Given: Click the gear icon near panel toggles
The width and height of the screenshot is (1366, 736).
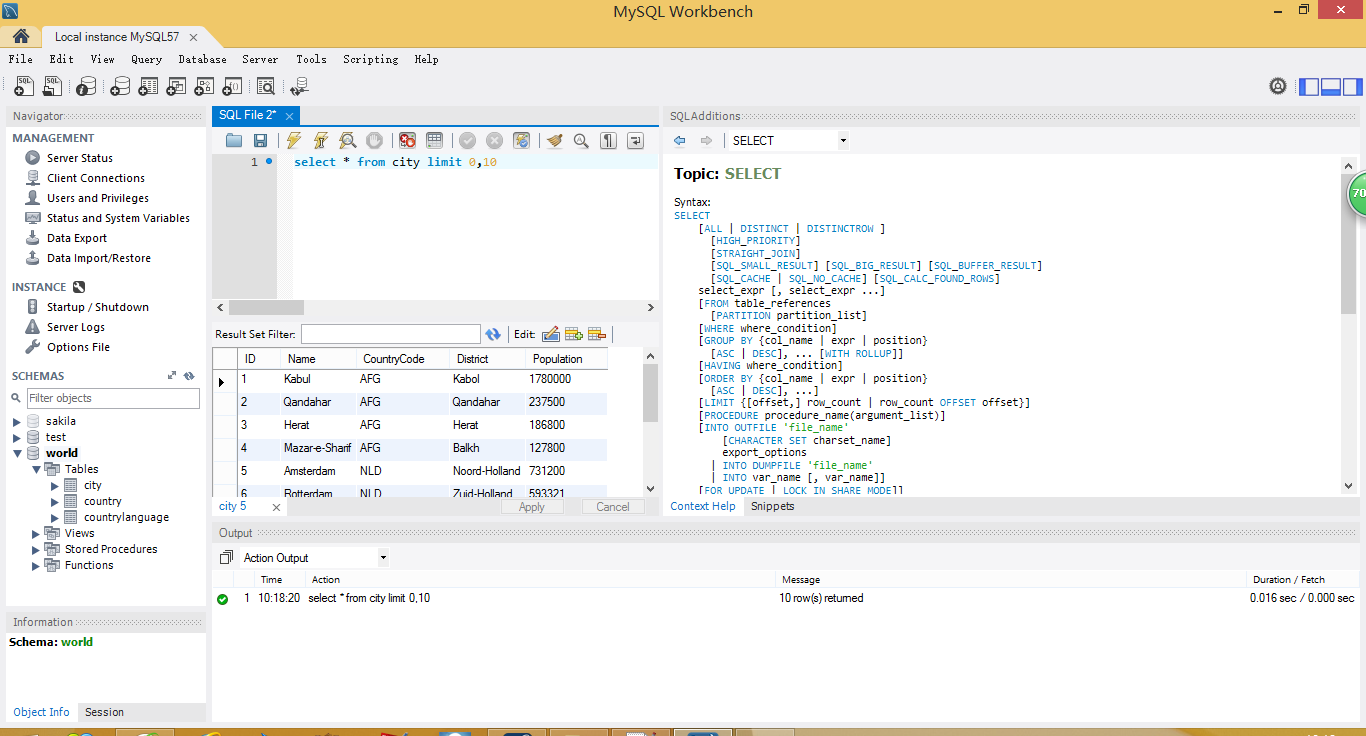Looking at the screenshot, I should (1277, 87).
